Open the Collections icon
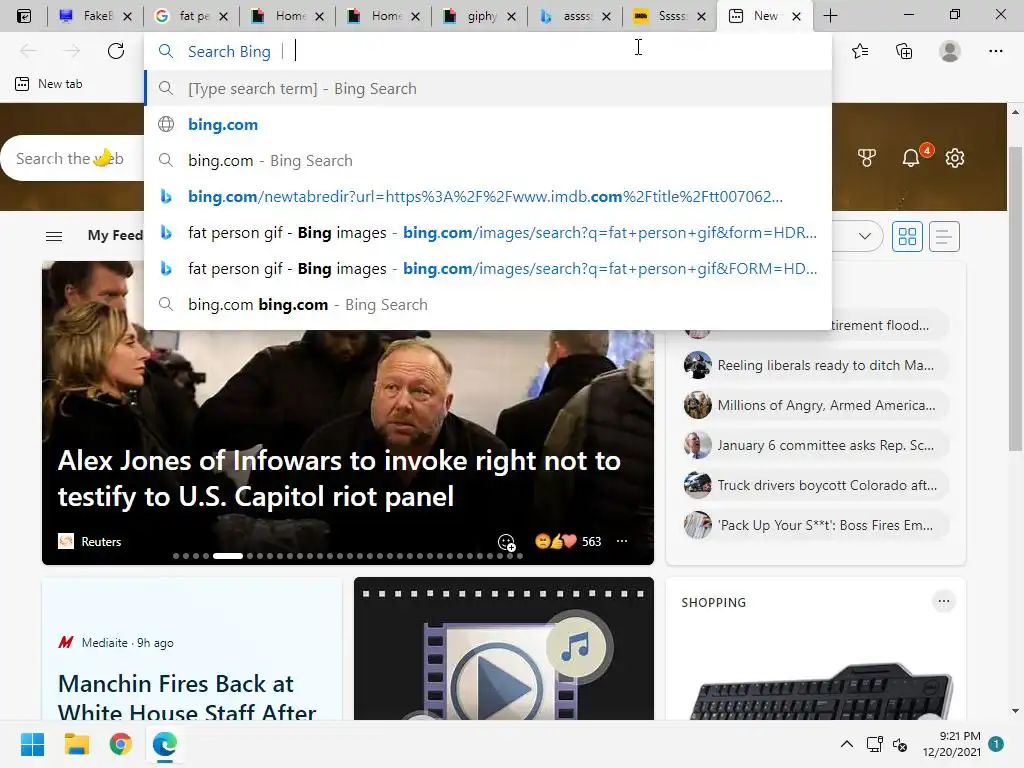 tap(904, 51)
